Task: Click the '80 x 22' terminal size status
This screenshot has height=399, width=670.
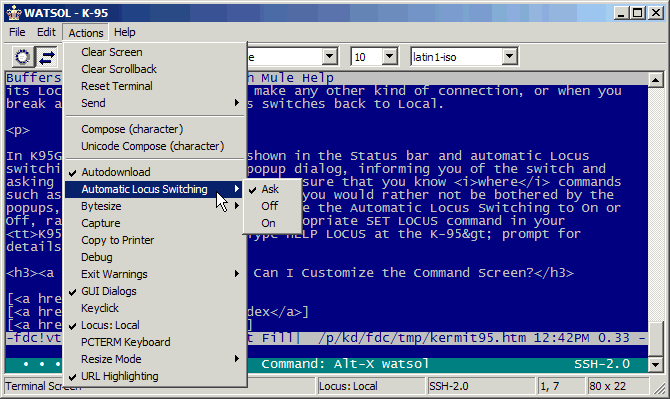Action: pos(618,386)
